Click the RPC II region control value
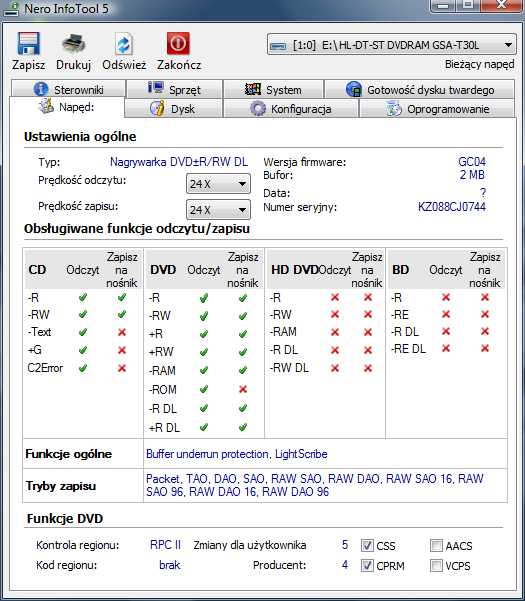 [165, 545]
